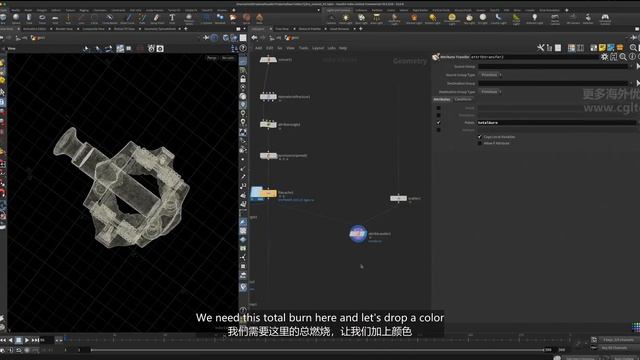Open the Edit menu in network editor
This screenshot has width=640, height=360.
(x=269, y=48)
